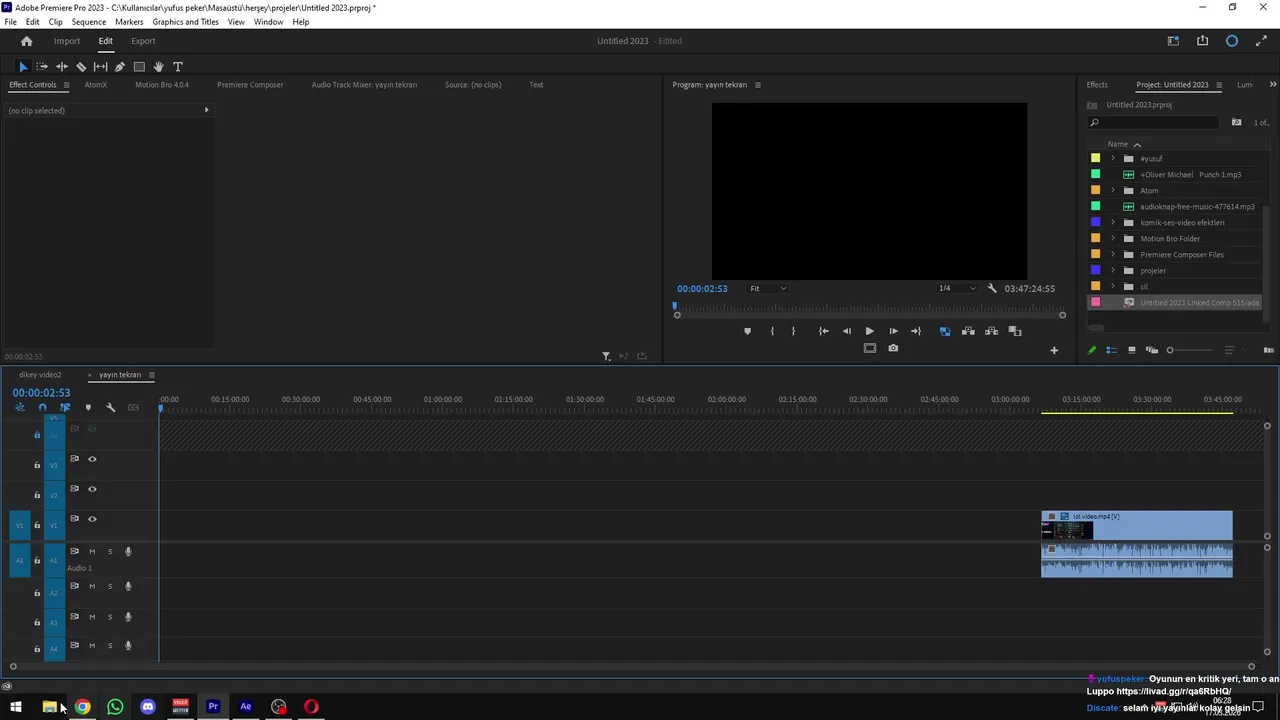
Task: Open the Workspaces icon in the header
Action: (x=1173, y=41)
